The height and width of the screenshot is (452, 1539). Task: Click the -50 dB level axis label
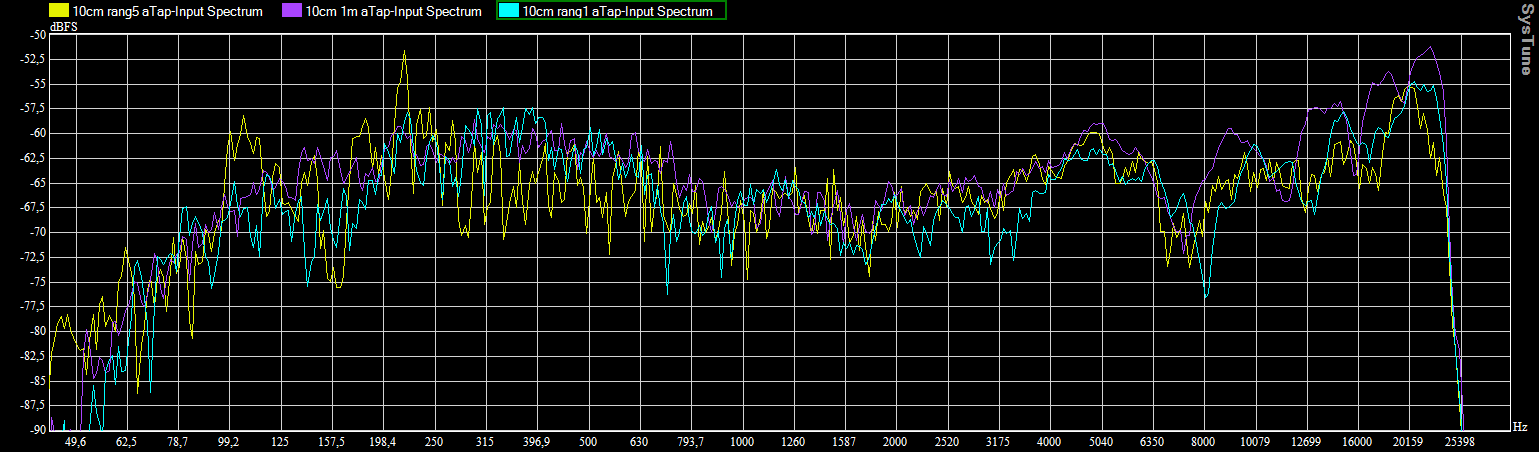[x=37, y=34]
